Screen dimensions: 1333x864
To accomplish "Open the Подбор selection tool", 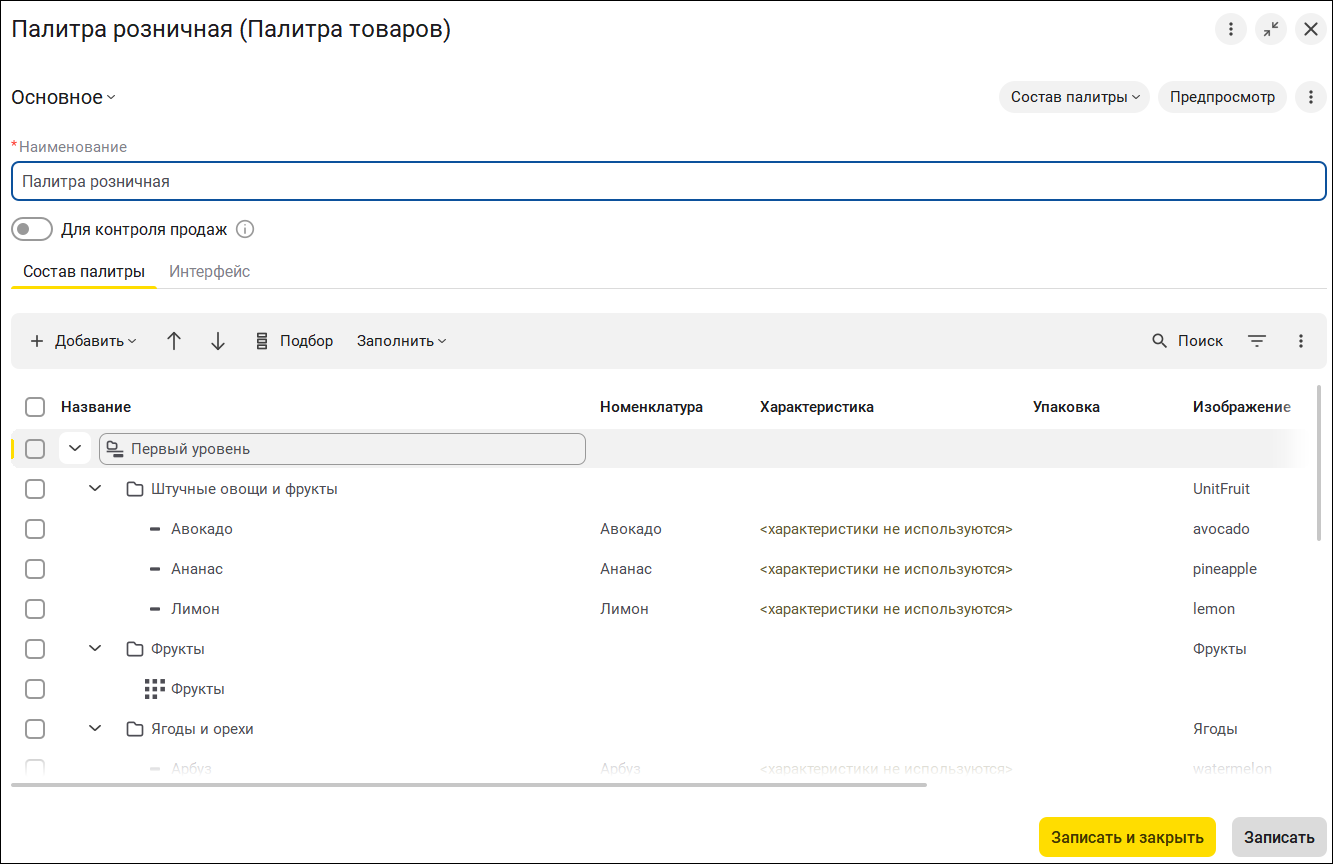I will point(294,341).
